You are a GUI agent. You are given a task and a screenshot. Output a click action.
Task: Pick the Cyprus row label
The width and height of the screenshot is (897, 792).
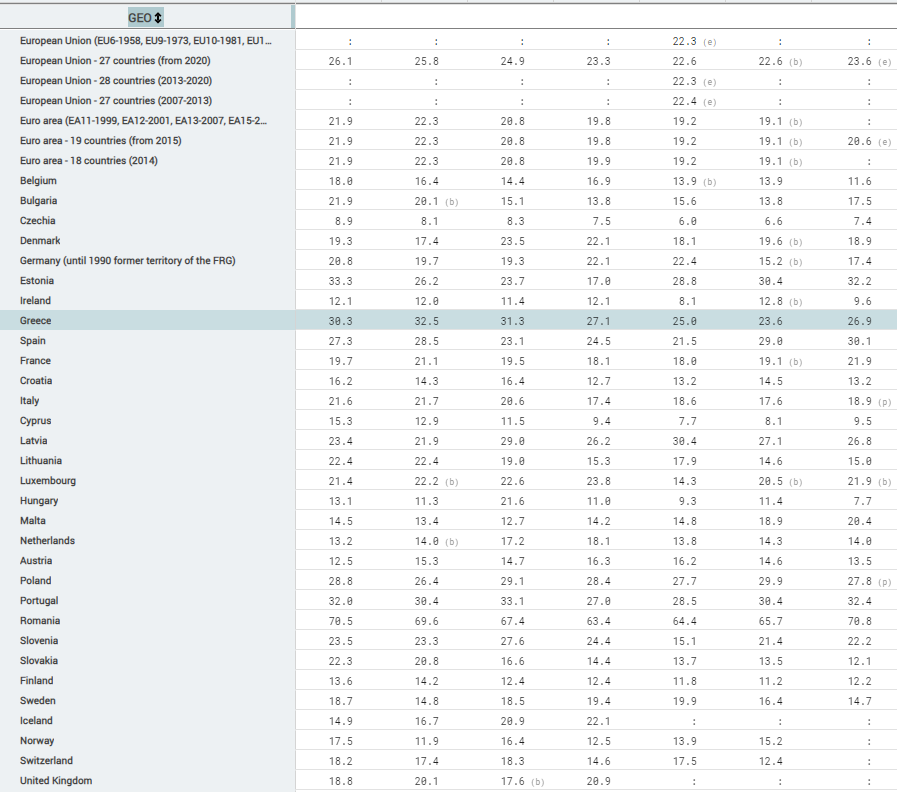[x=35, y=421]
